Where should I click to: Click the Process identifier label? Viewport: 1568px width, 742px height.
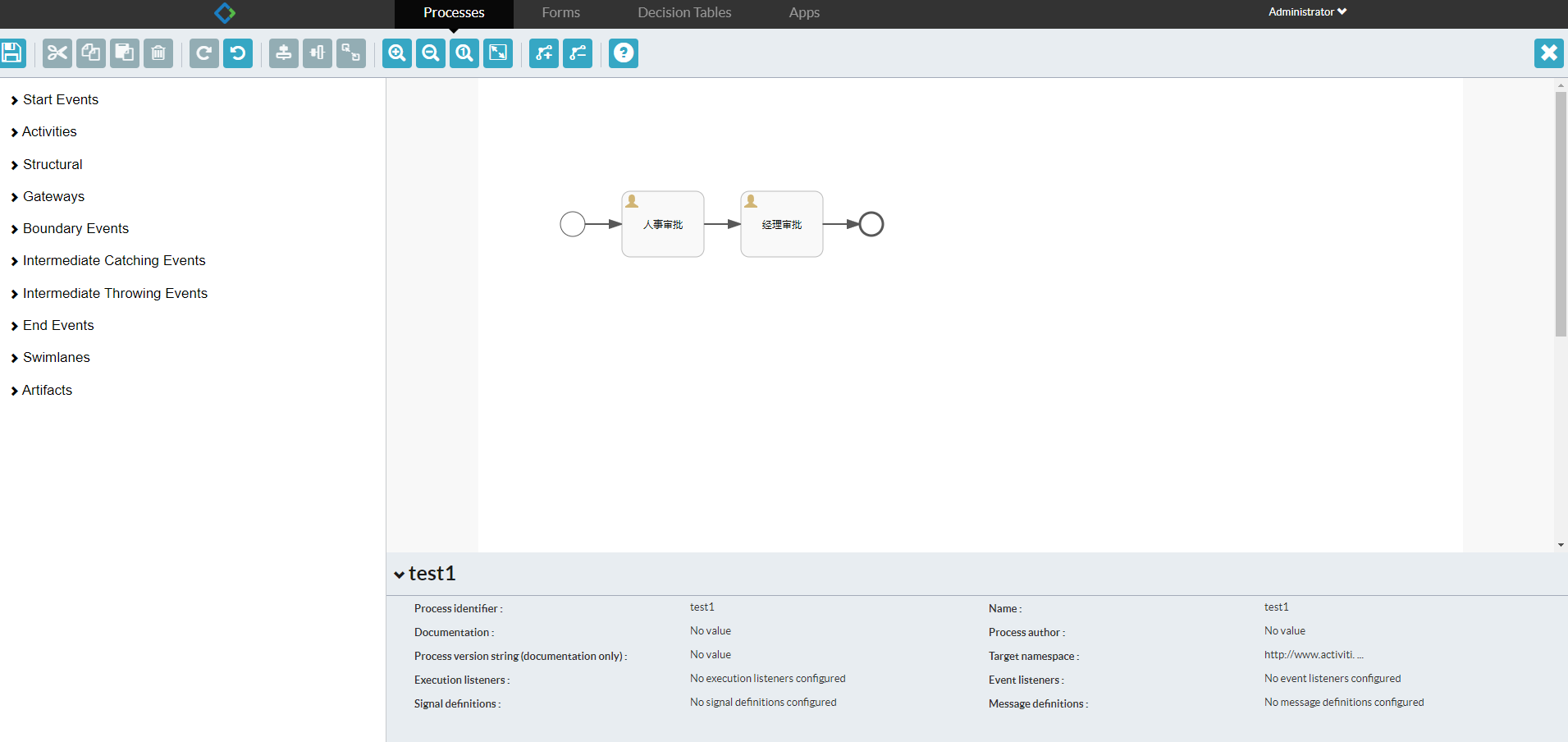[458, 609]
